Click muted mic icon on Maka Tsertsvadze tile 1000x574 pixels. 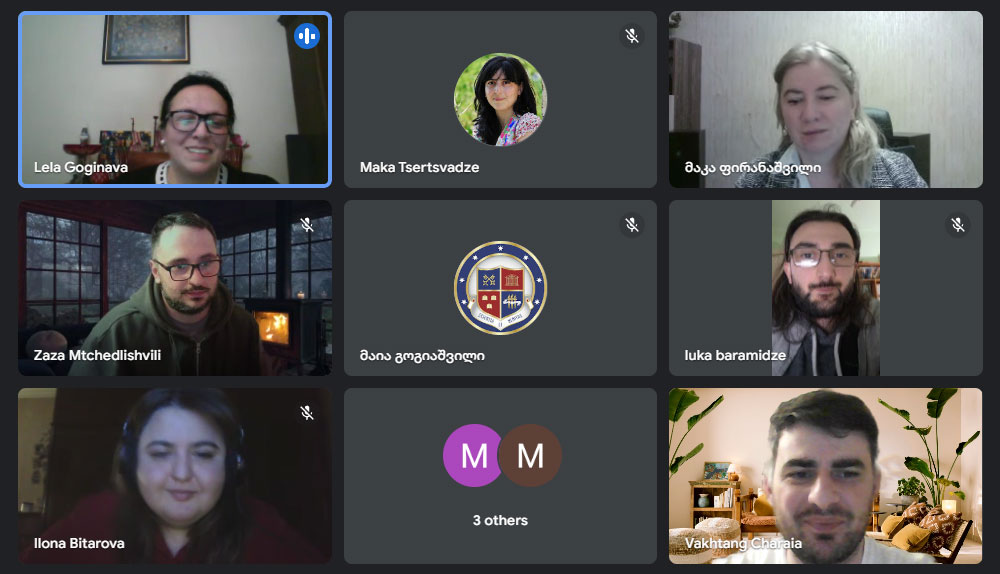pos(631,36)
